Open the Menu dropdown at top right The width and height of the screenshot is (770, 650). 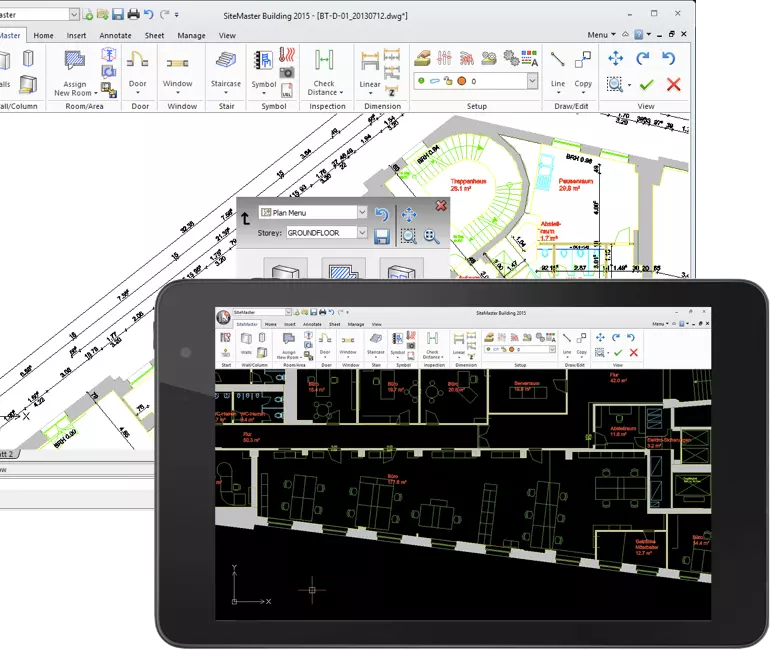click(601, 34)
